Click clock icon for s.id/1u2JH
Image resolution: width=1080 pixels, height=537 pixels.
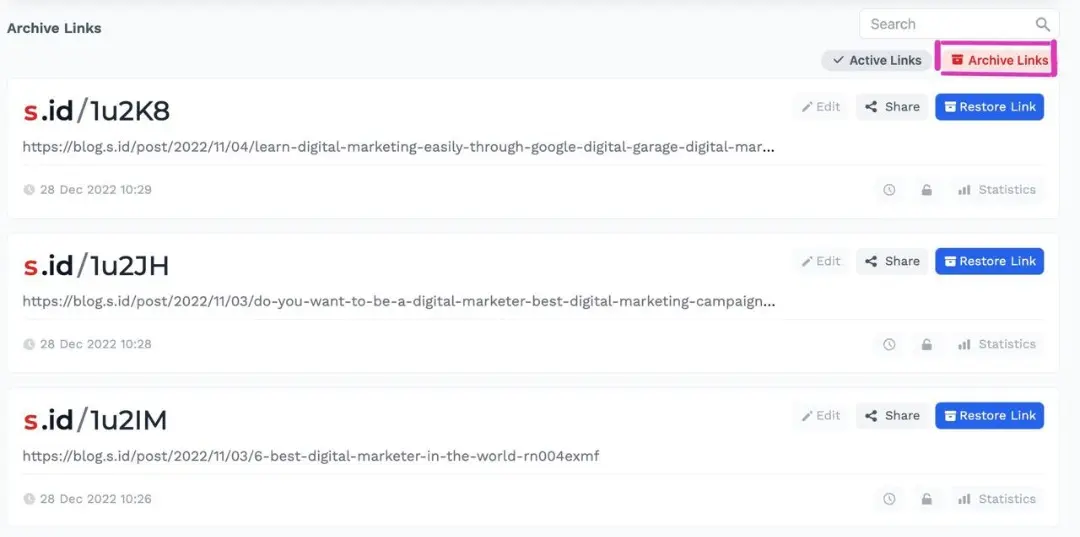[x=889, y=344]
